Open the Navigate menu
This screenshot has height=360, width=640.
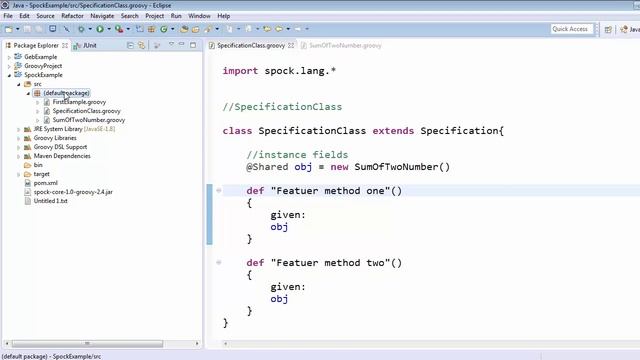(102, 16)
